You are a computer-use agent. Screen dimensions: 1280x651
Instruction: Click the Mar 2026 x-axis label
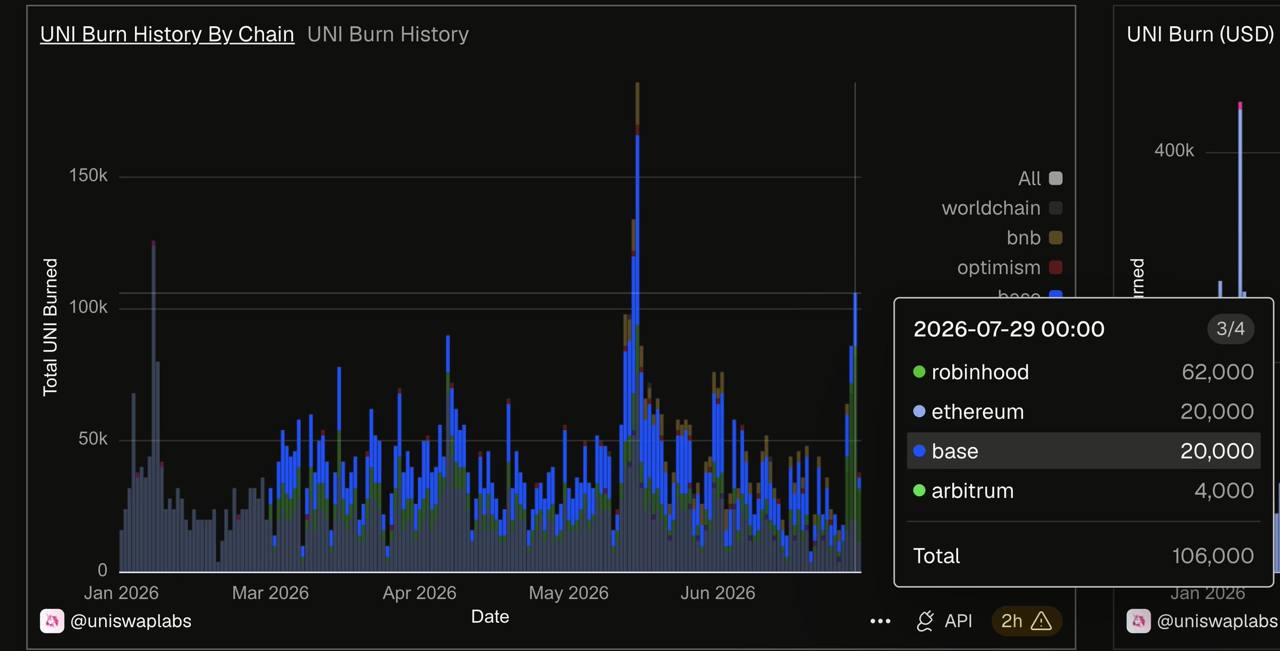[x=269, y=593]
